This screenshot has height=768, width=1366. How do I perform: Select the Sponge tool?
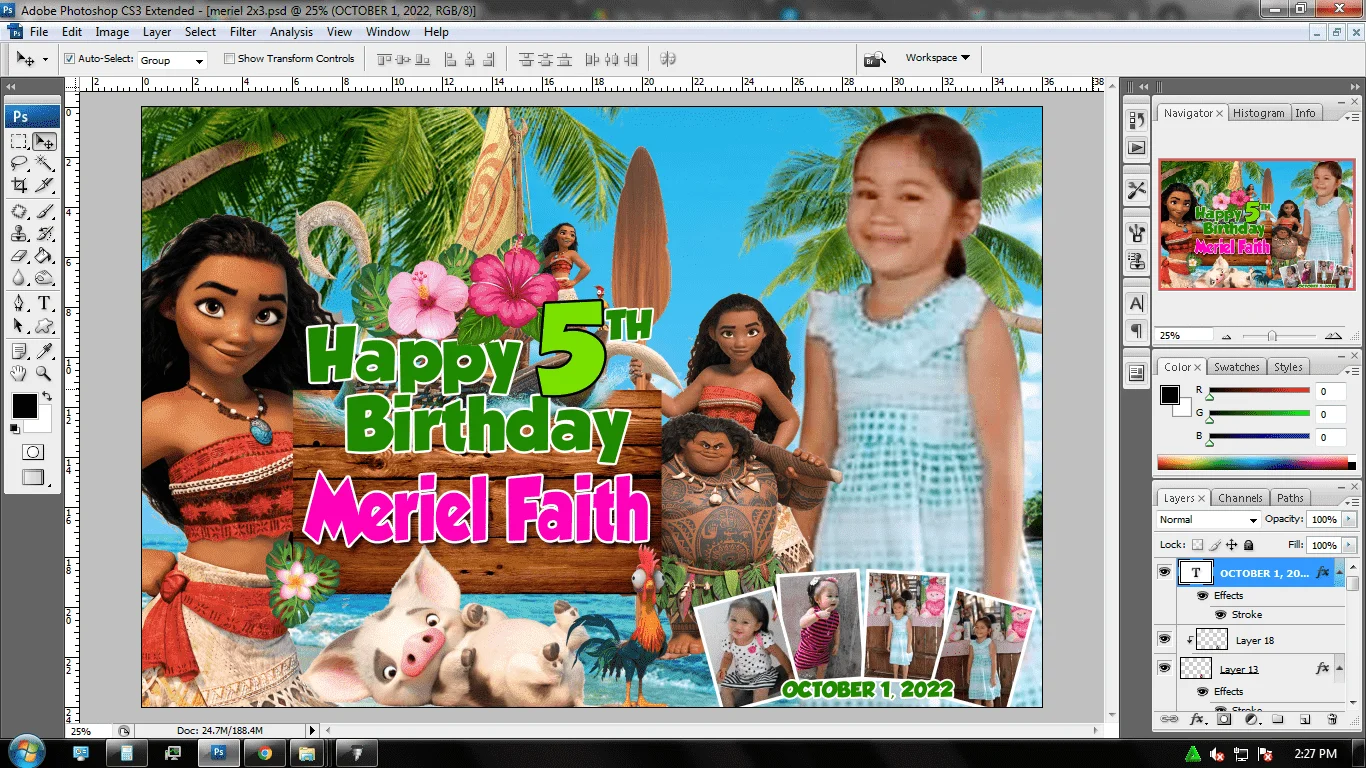tap(44, 277)
